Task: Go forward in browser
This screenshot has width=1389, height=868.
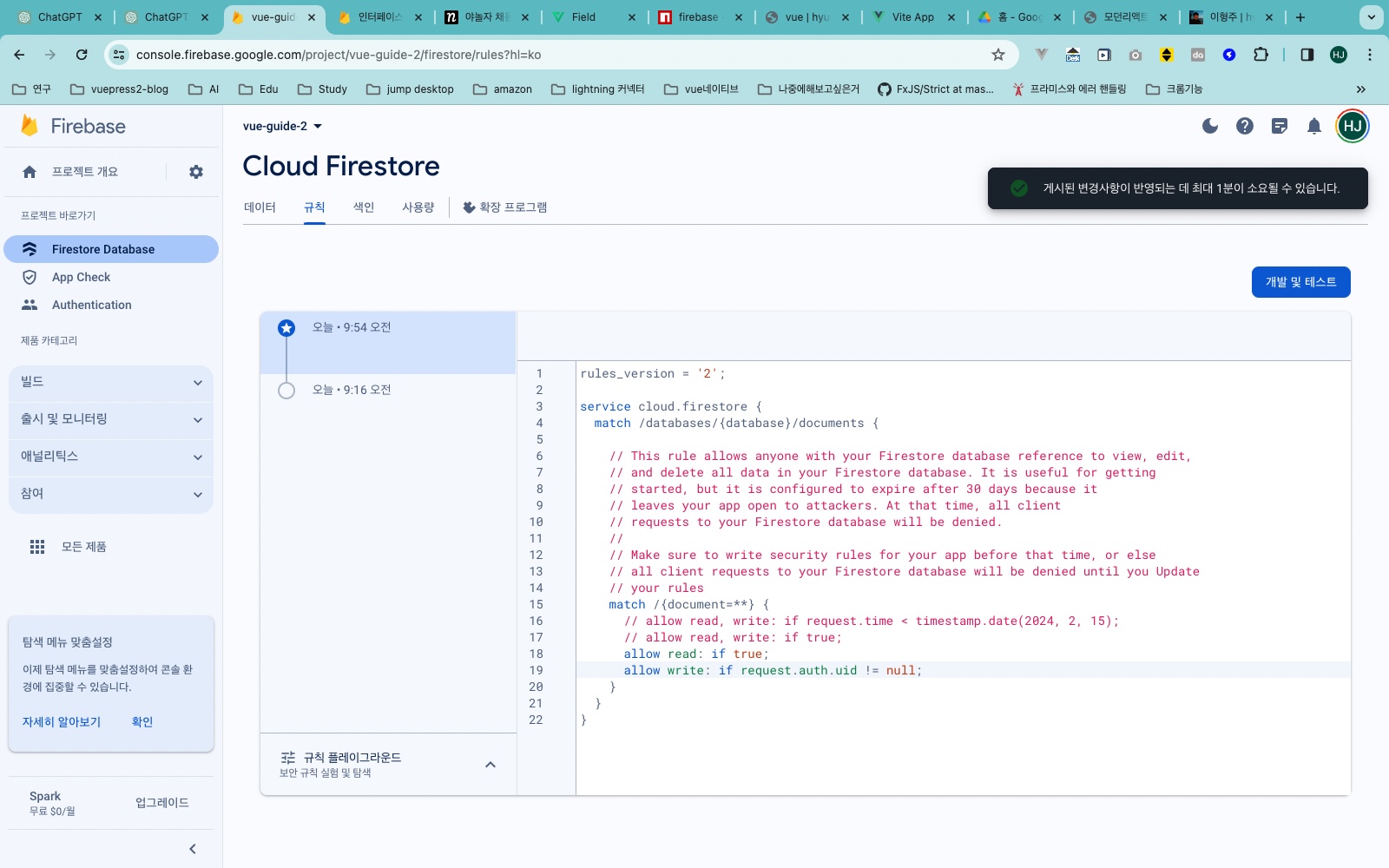Action: pos(50,55)
